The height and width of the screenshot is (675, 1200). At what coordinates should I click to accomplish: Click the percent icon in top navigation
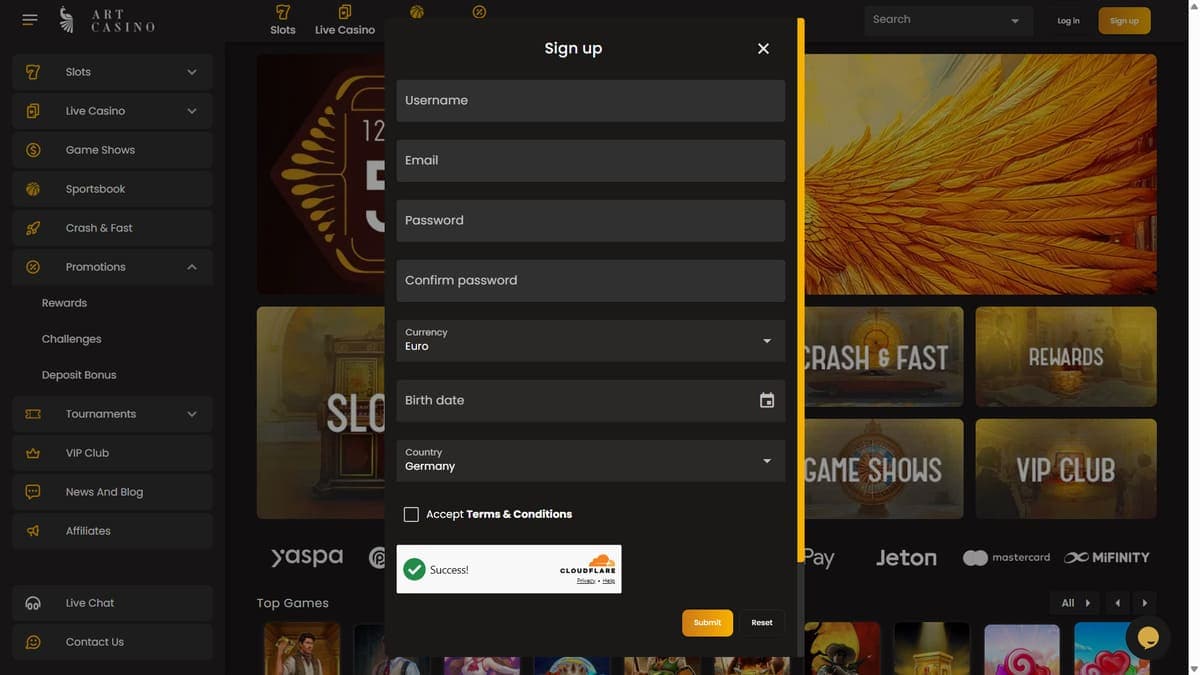pyautogui.click(x=479, y=12)
